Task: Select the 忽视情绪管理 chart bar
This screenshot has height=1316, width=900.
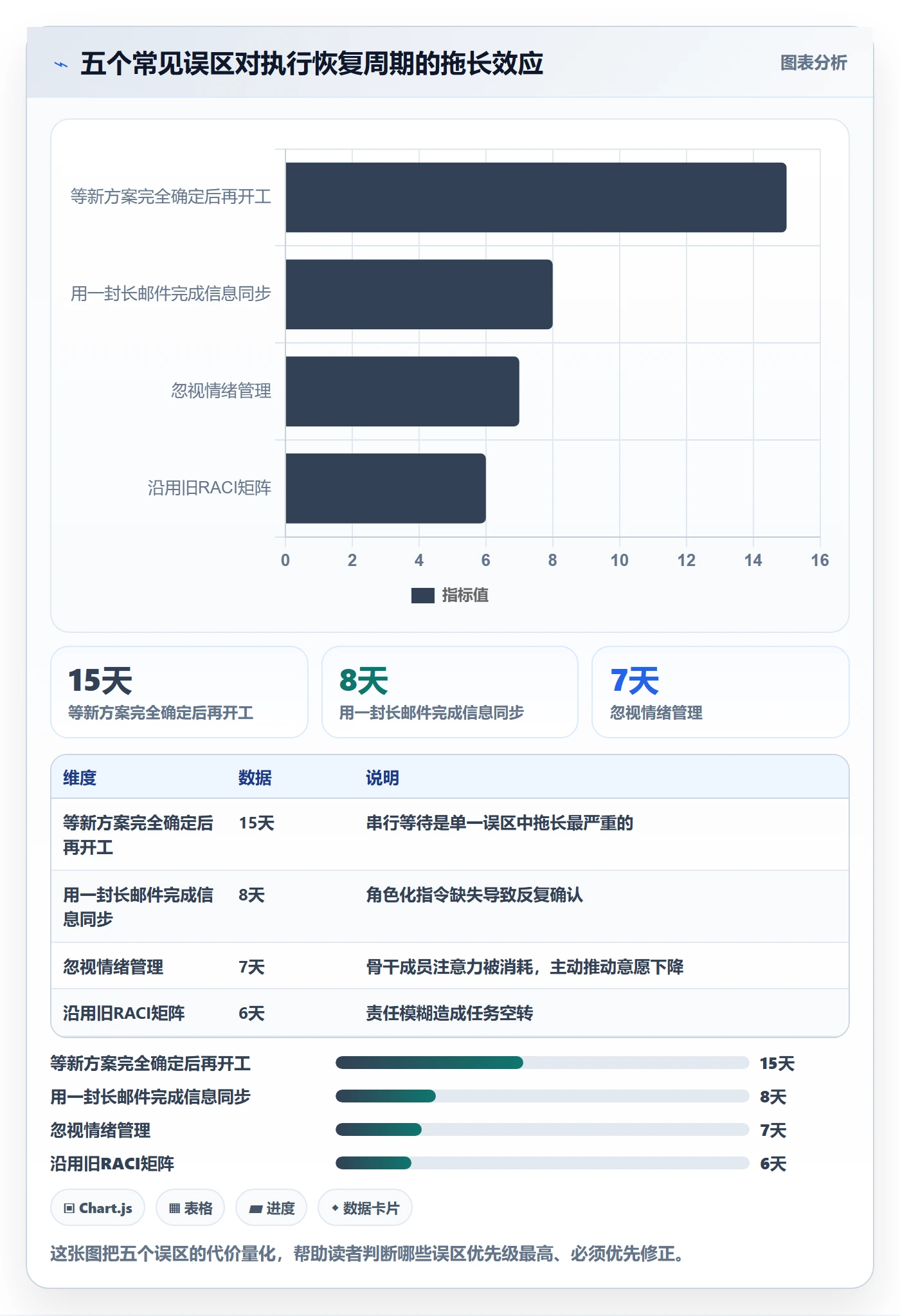Action: click(x=402, y=392)
